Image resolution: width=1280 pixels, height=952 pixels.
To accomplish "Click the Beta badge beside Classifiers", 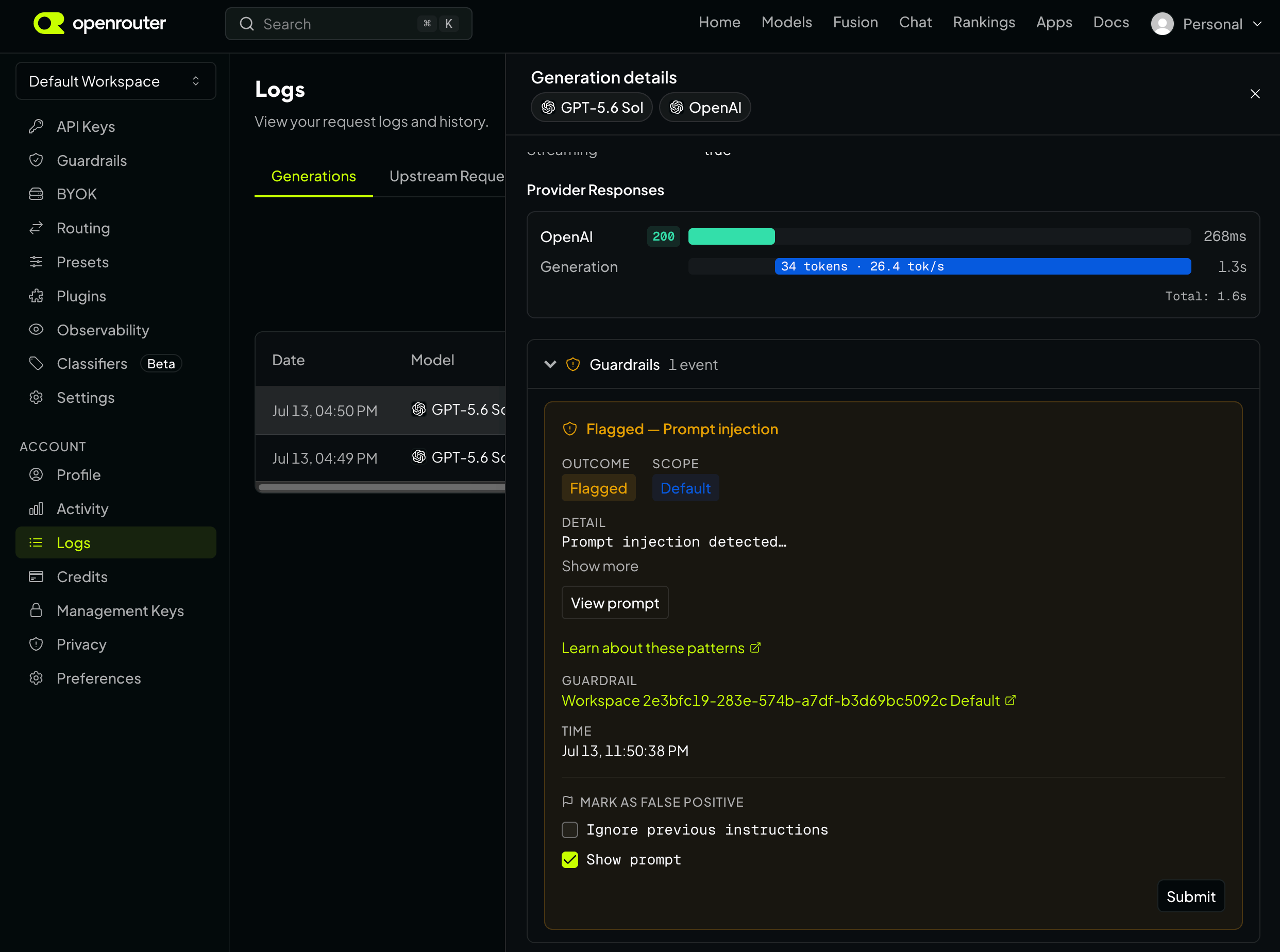I will [161, 364].
